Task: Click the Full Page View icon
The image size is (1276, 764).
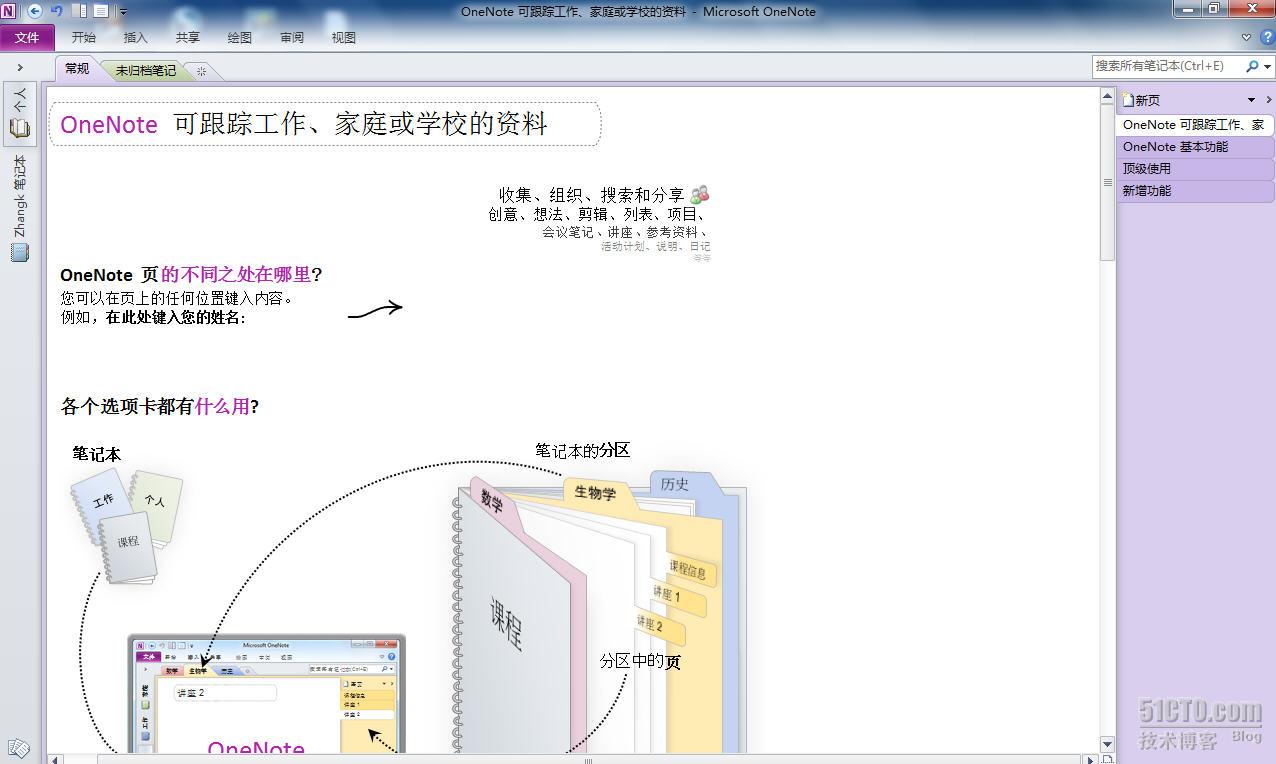Action: (101, 11)
